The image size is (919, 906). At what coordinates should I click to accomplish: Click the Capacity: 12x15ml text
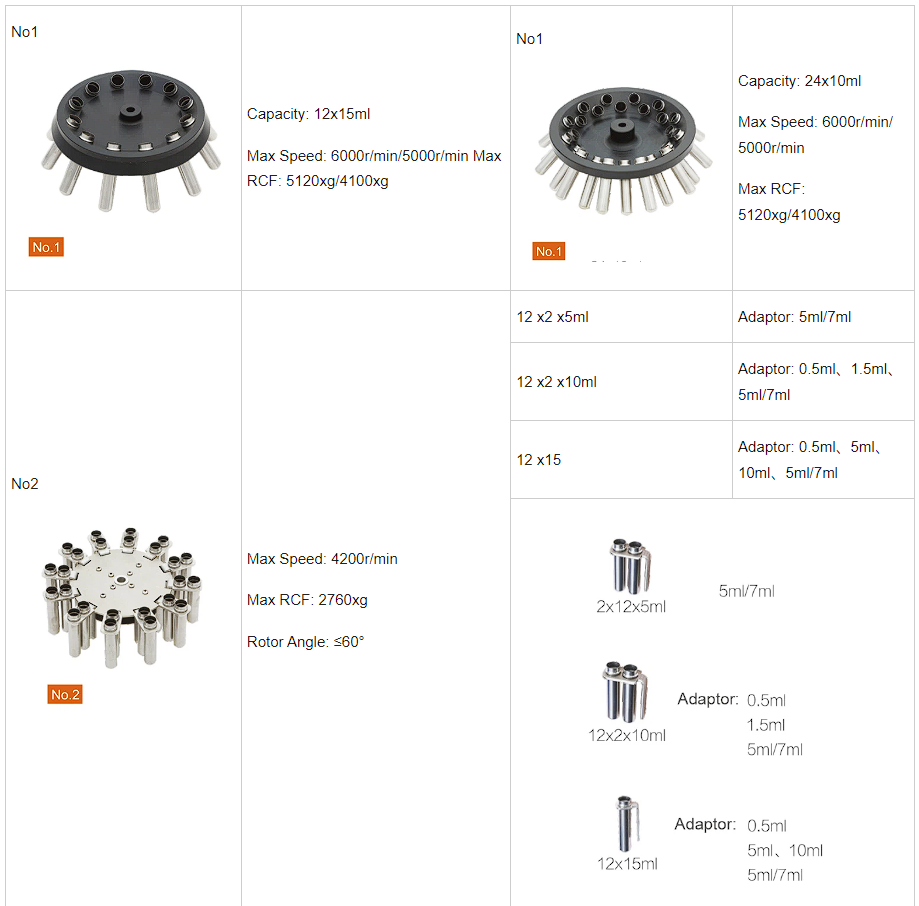[x=308, y=114]
